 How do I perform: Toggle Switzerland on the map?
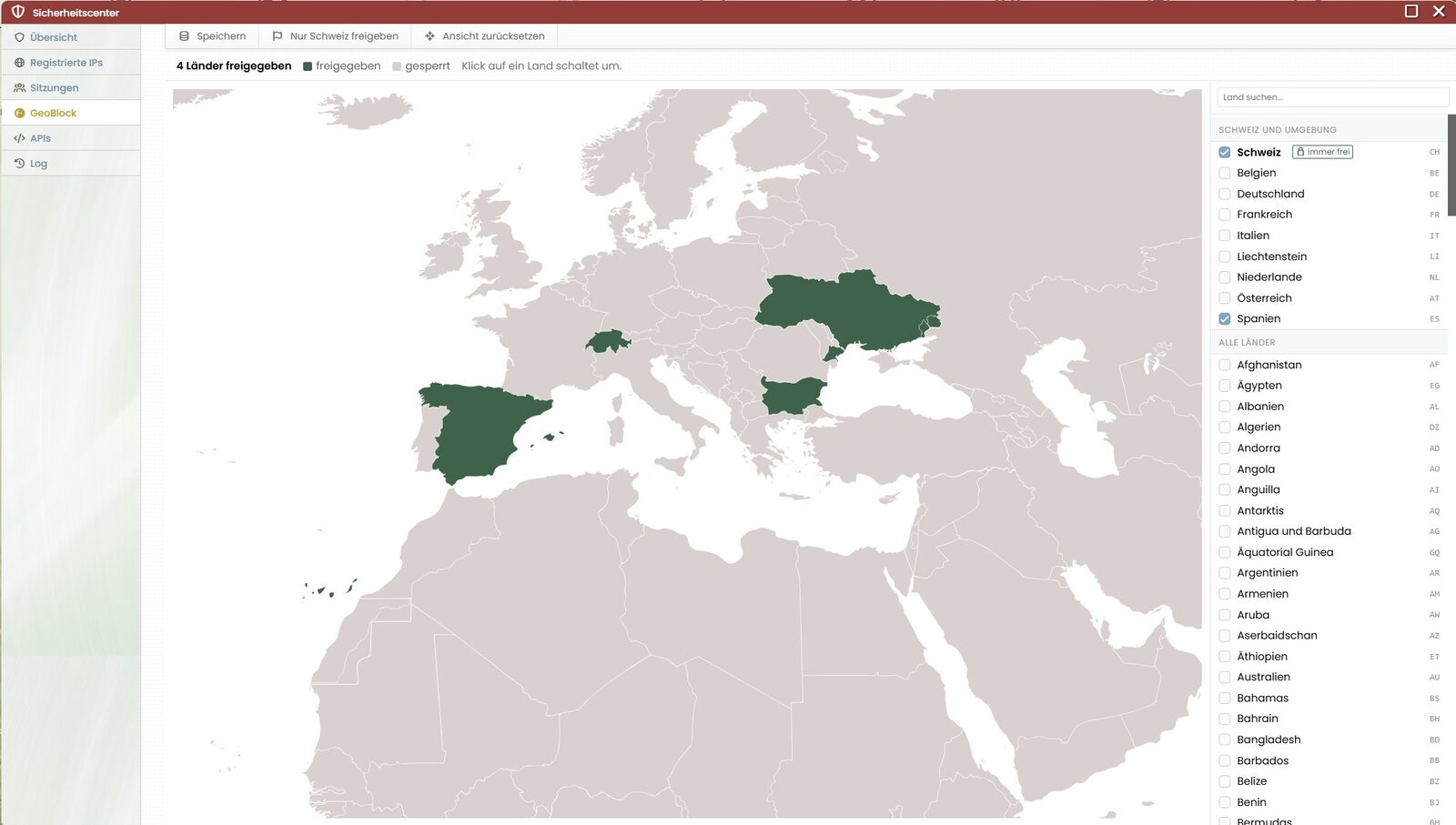607,343
